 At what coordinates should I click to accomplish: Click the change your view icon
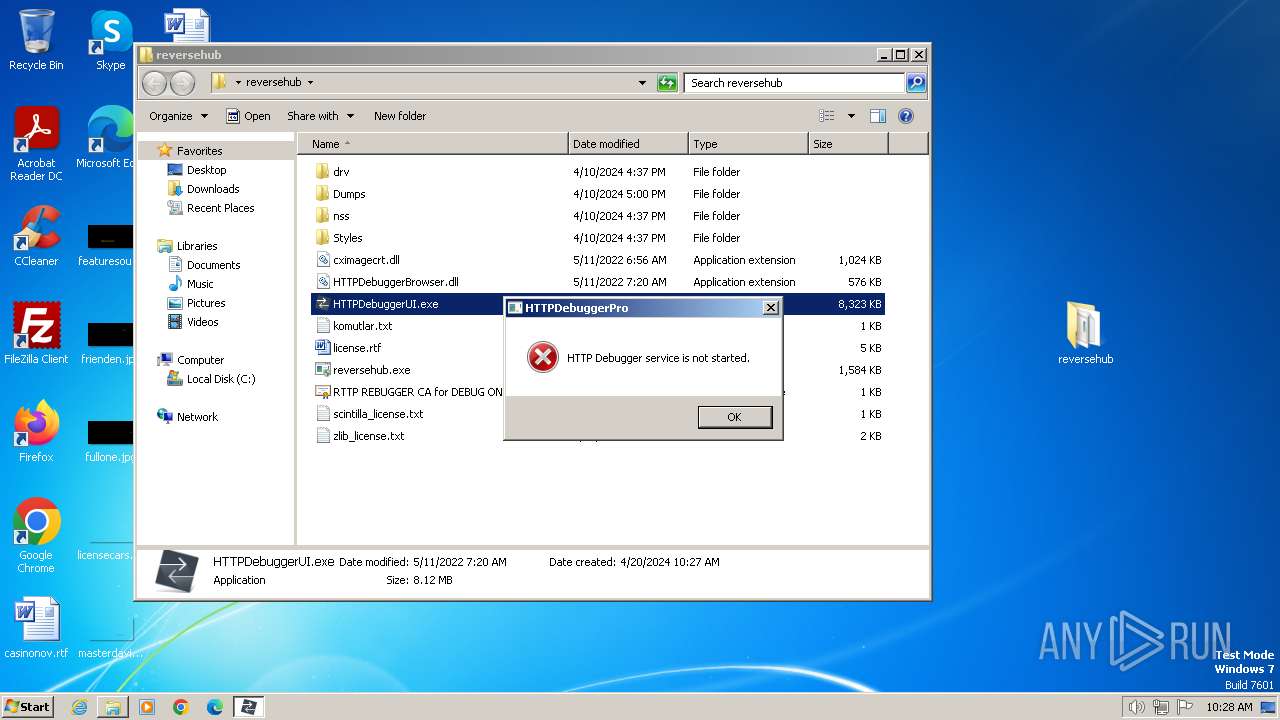coord(827,116)
